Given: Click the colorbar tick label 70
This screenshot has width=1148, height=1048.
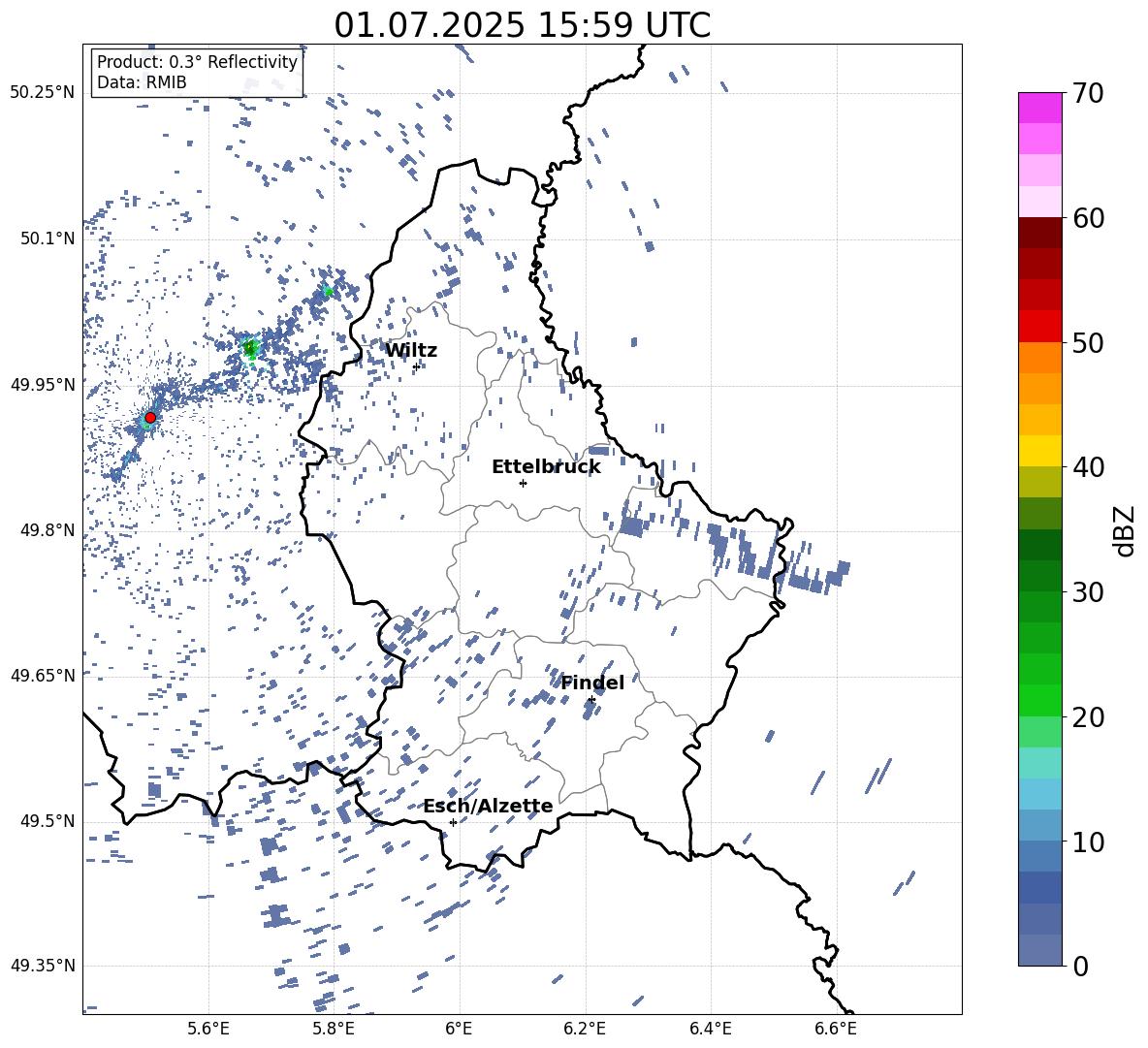Looking at the screenshot, I should pyautogui.click(x=1088, y=93).
